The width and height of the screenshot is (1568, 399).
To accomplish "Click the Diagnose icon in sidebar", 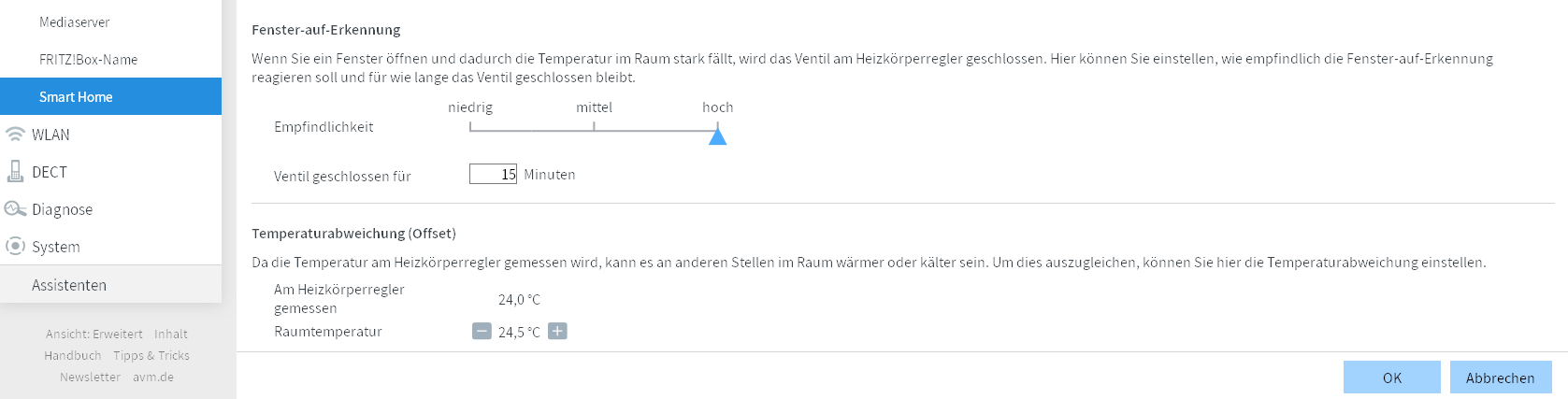I will 15,209.
